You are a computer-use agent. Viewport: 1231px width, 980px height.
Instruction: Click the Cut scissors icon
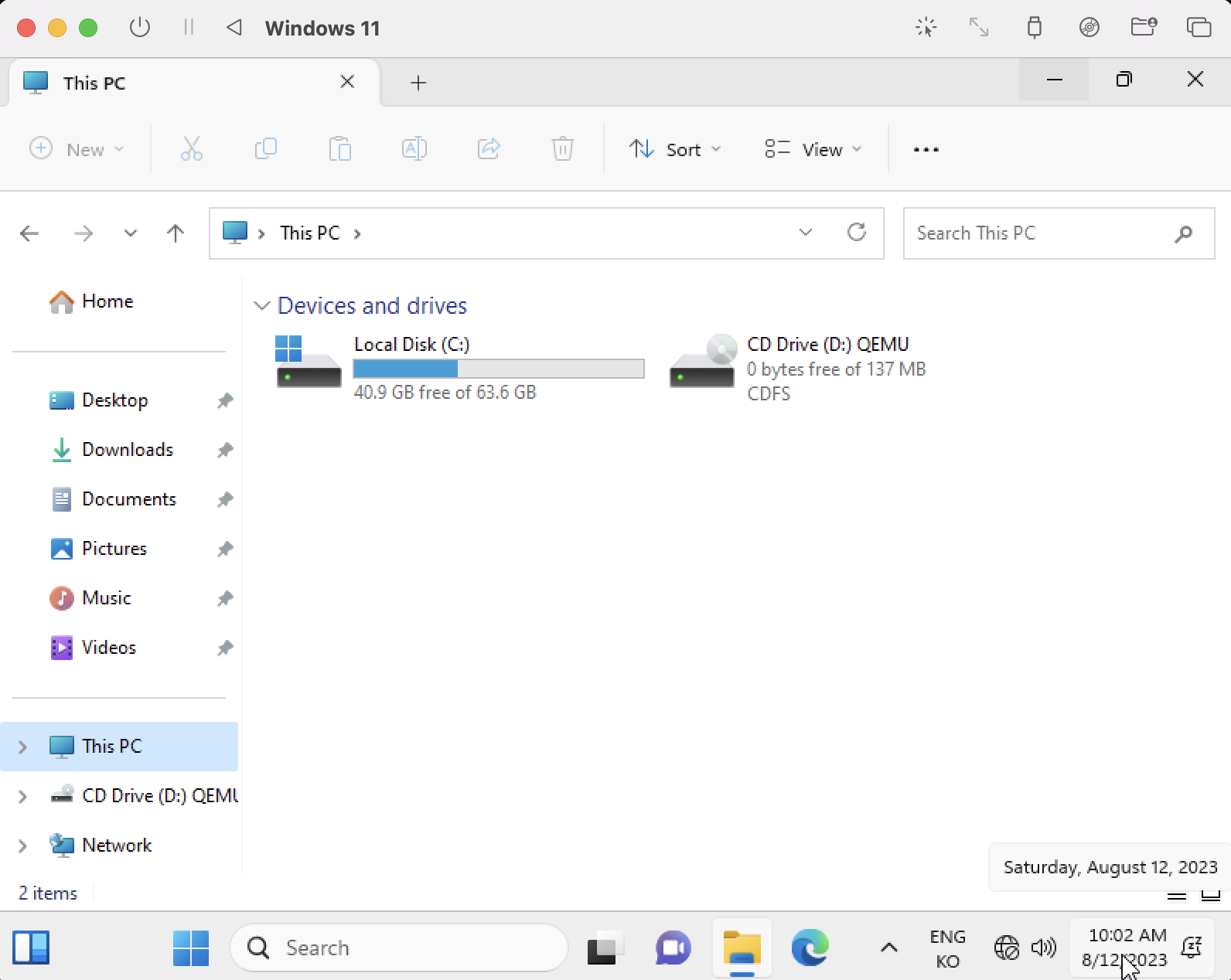pyautogui.click(x=191, y=148)
